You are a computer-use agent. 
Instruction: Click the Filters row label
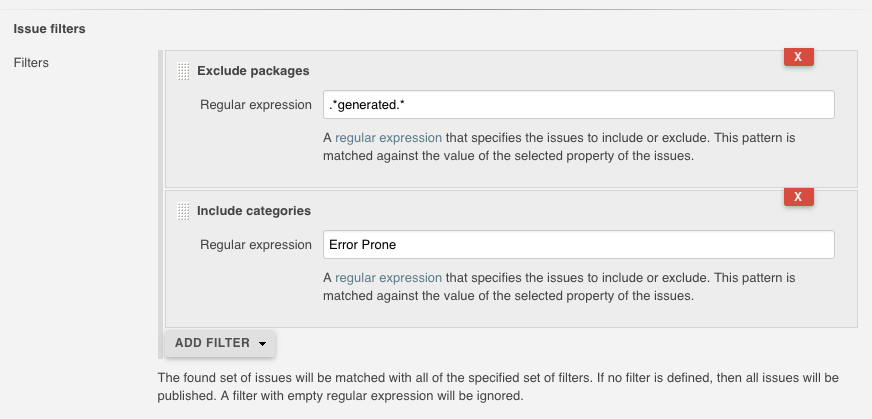31,63
